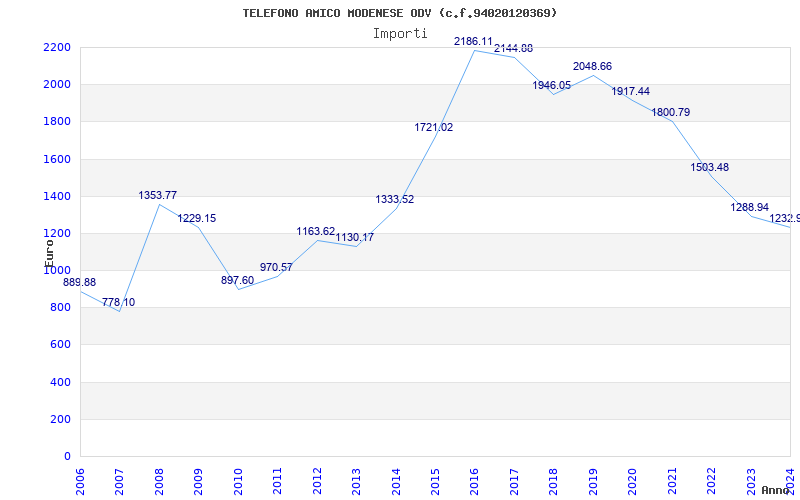This screenshot has width=800, height=500.
Task: Select the data label 897.60
Action: pos(237,281)
